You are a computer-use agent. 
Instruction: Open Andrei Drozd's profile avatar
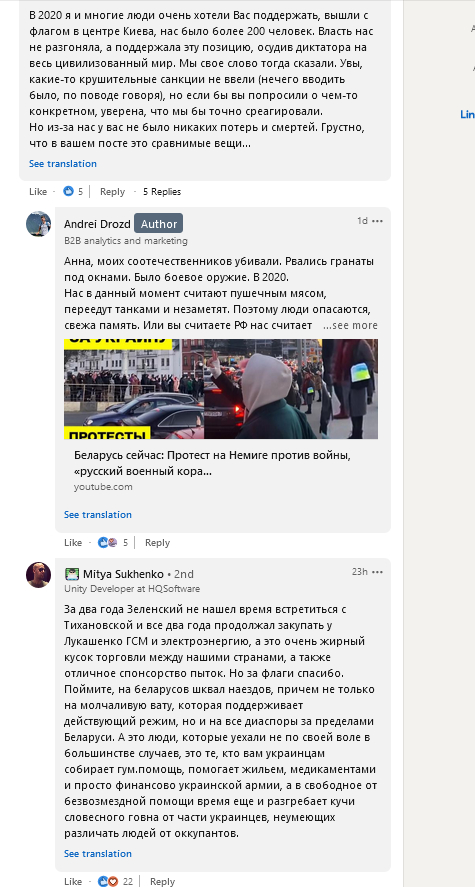(x=38, y=224)
